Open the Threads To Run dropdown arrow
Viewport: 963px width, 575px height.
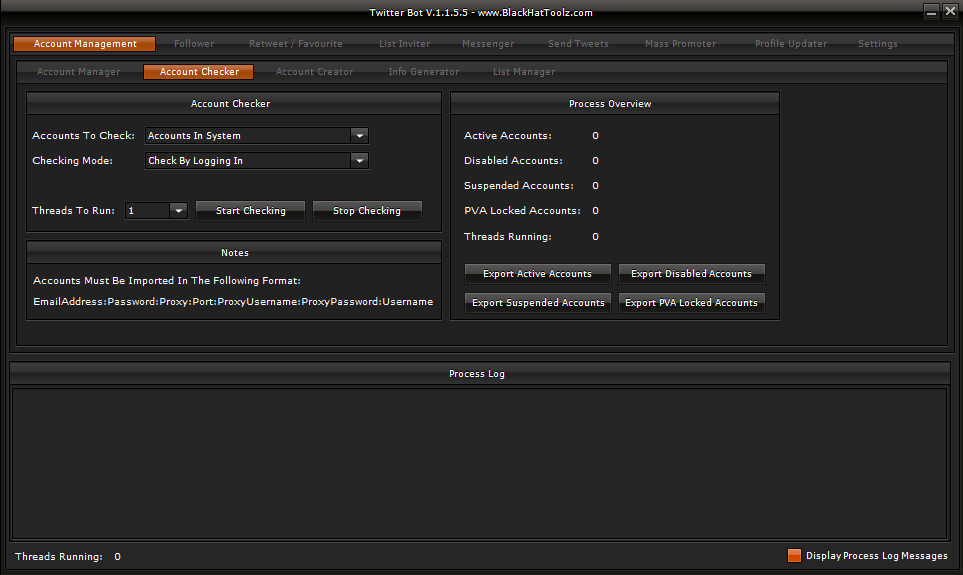point(179,211)
